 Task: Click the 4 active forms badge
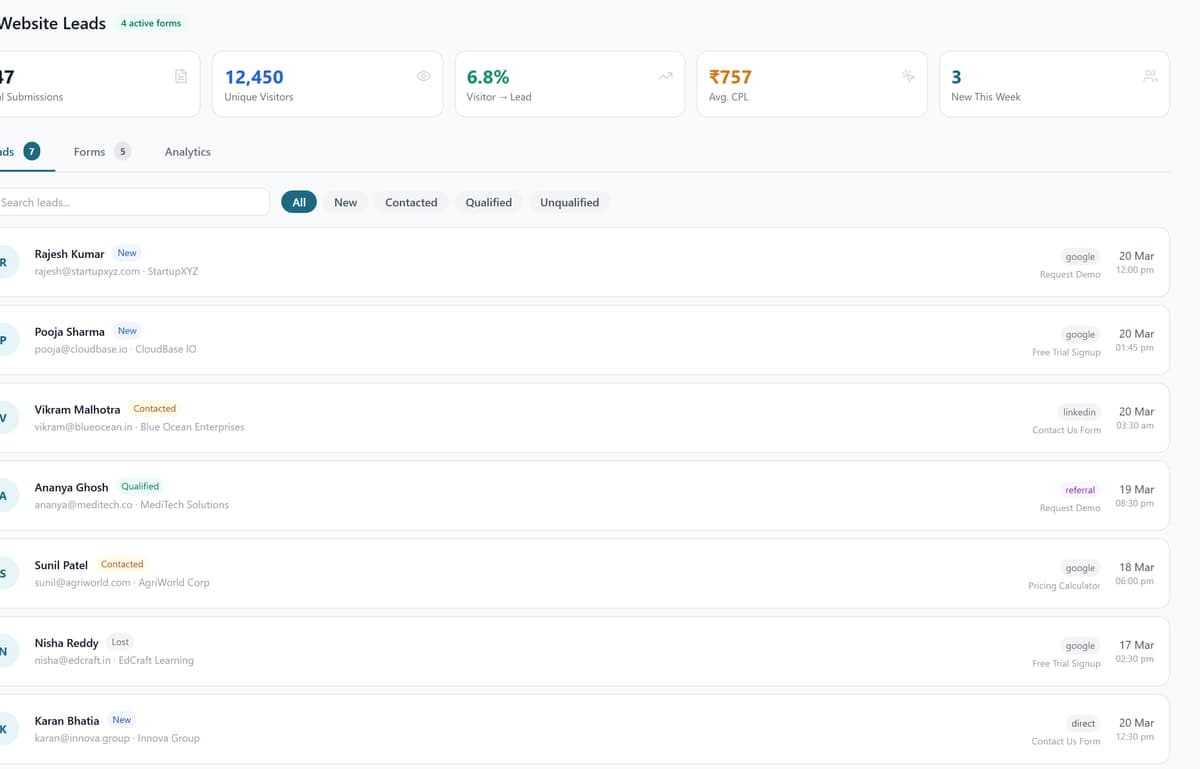[151, 23]
